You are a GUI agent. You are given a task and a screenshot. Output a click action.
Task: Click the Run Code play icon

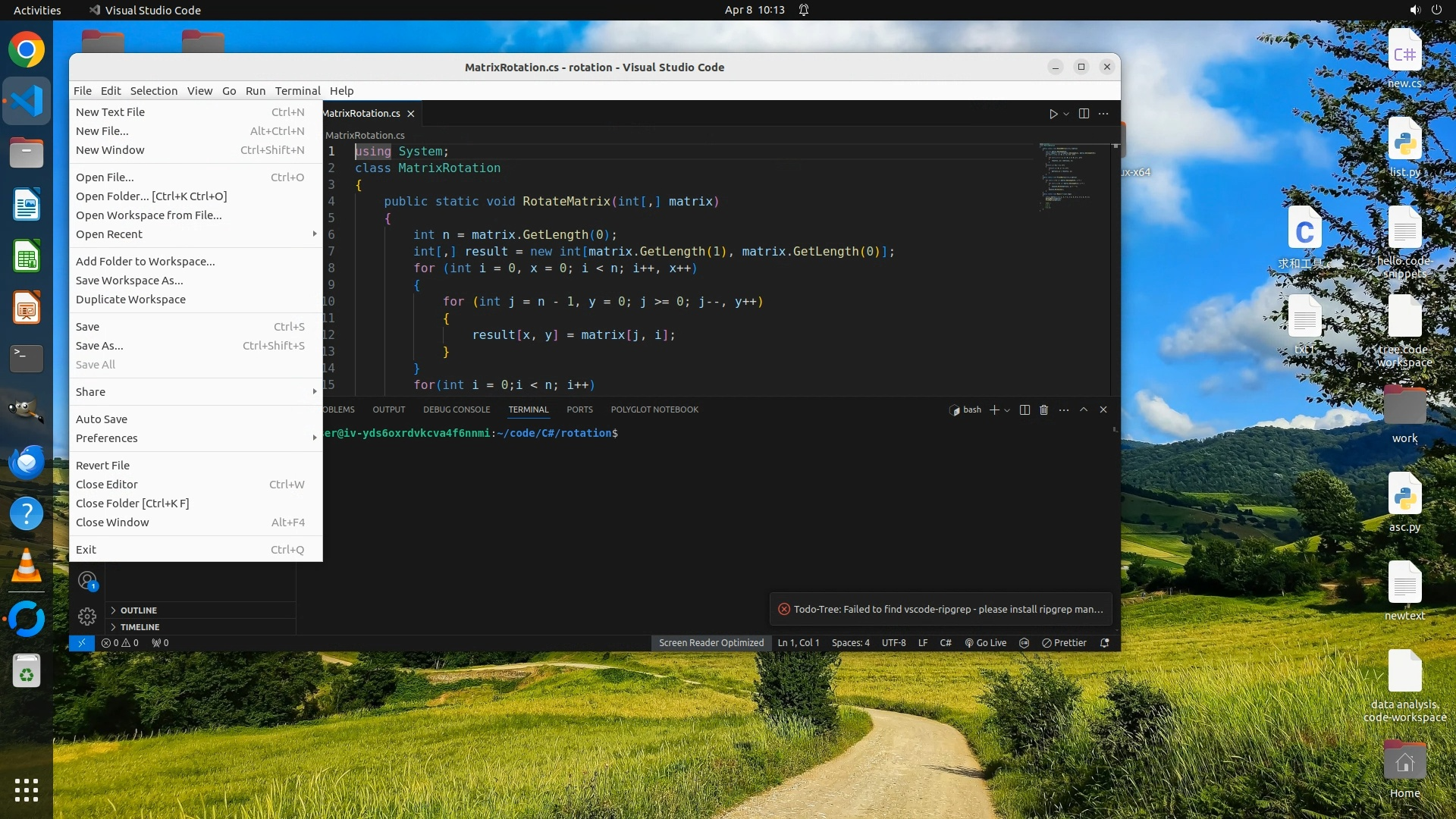1053,114
